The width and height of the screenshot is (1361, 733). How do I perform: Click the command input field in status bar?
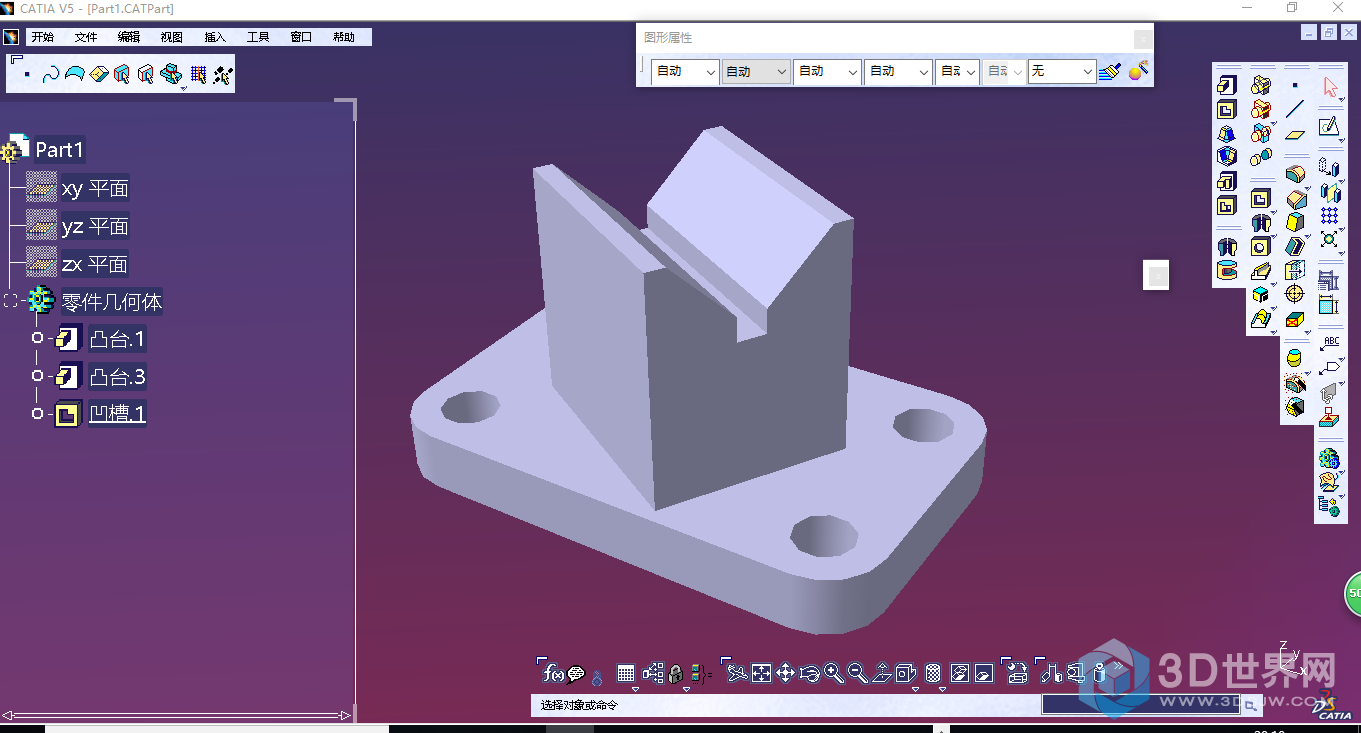[x=1139, y=704]
